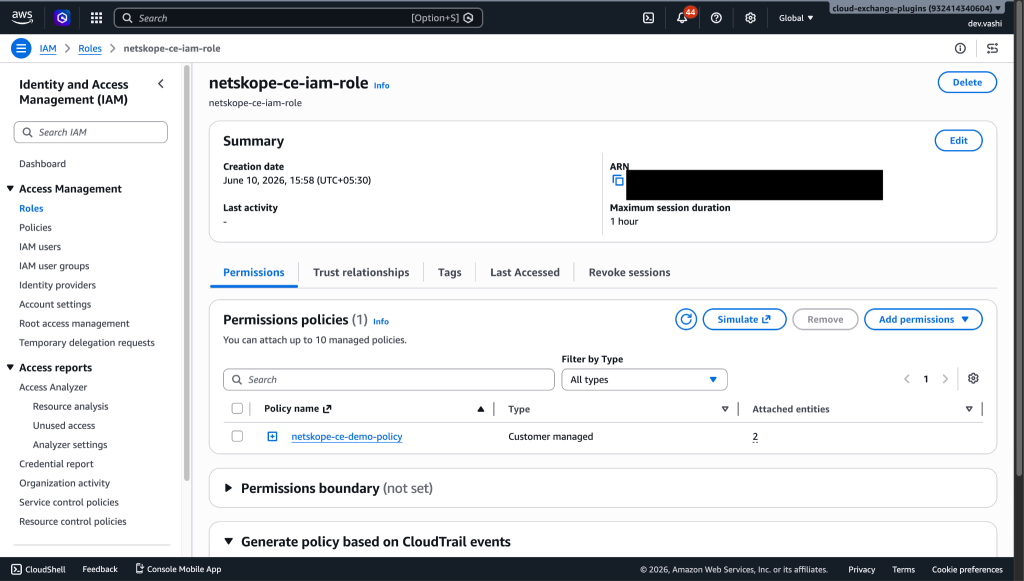Open the notifications bell icon

pyautogui.click(x=682, y=18)
